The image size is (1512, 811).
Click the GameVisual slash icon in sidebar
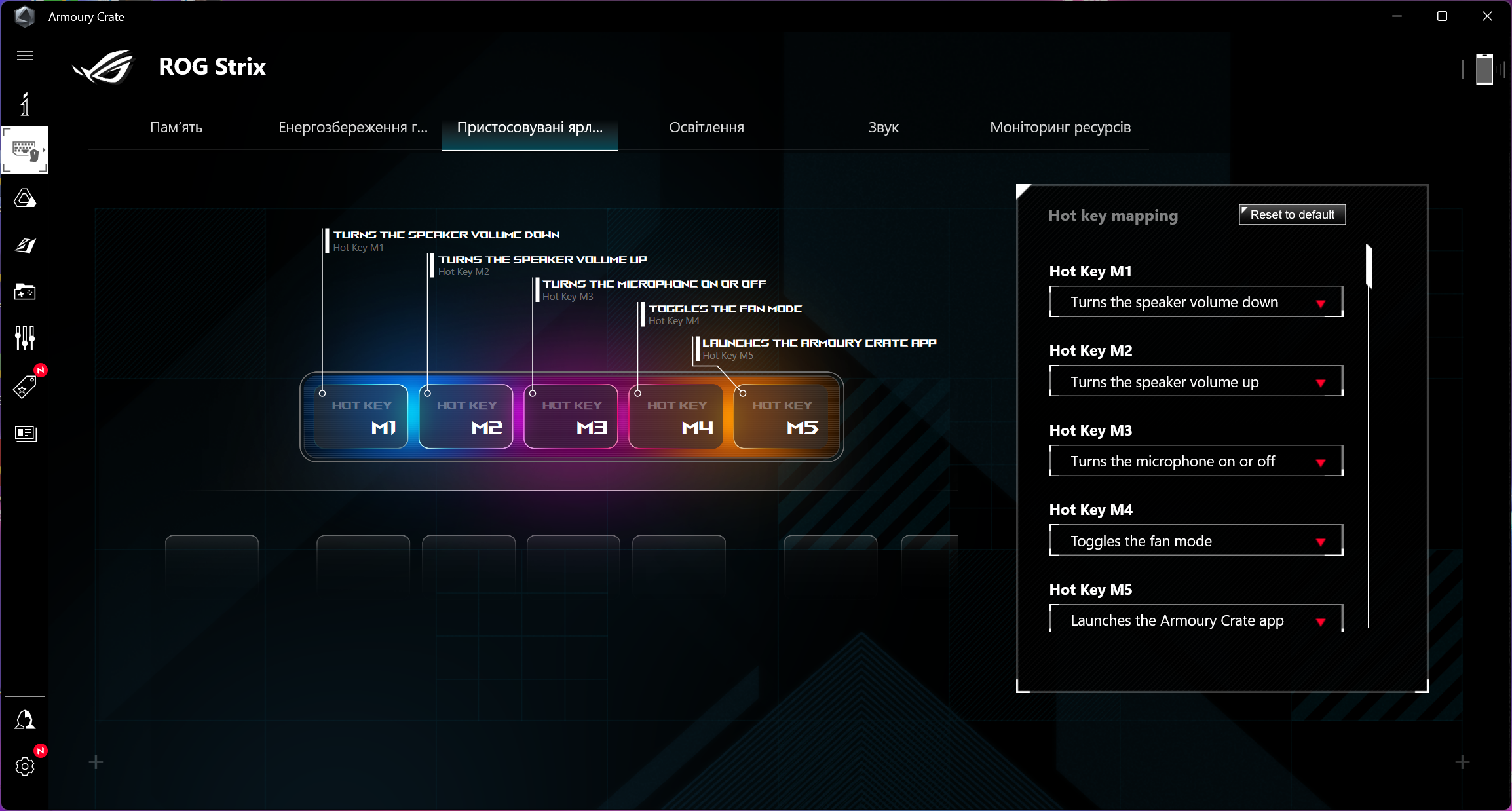pos(25,245)
